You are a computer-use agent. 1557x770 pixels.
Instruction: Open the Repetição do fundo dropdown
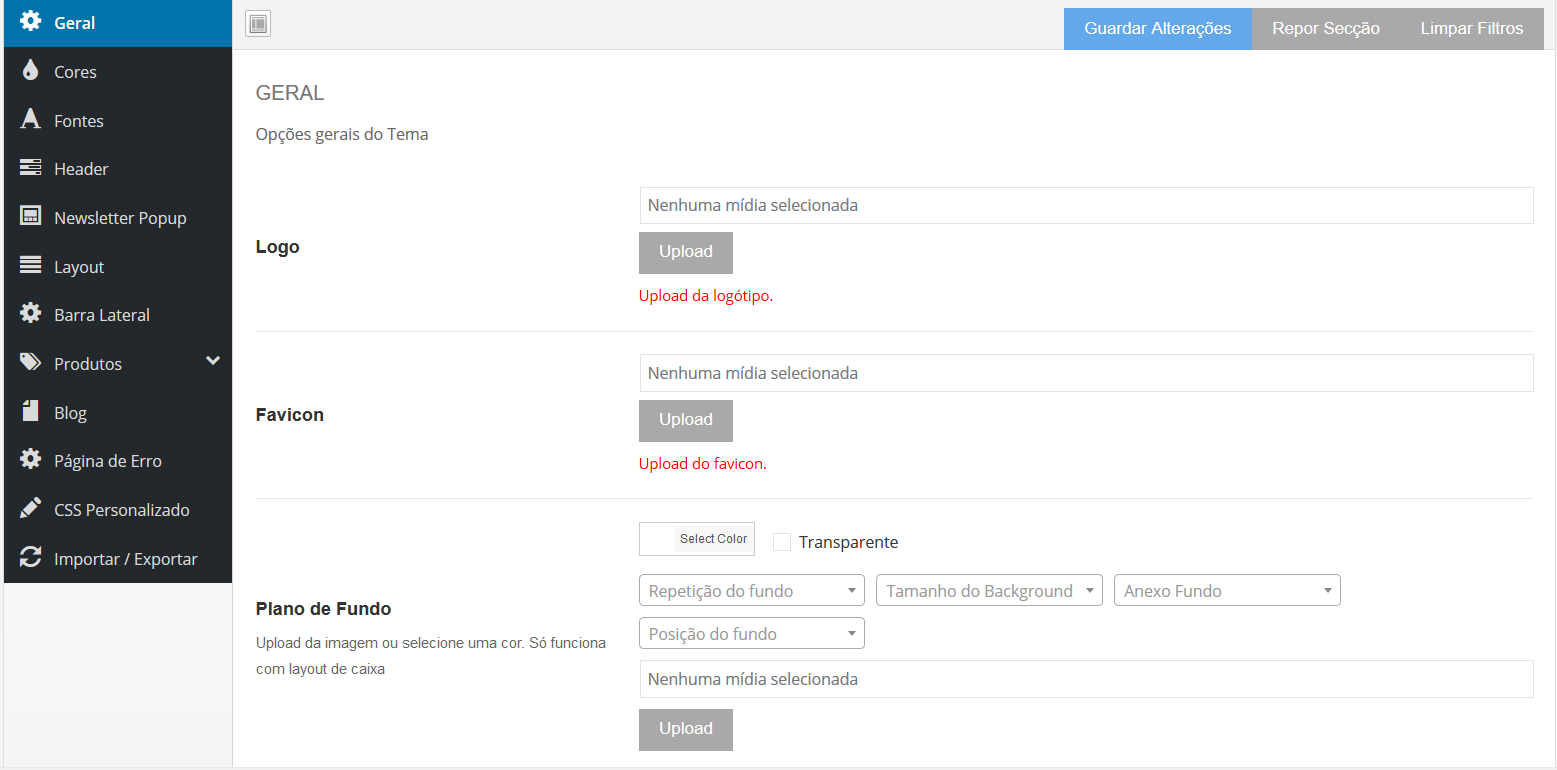(x=751, y=591)
